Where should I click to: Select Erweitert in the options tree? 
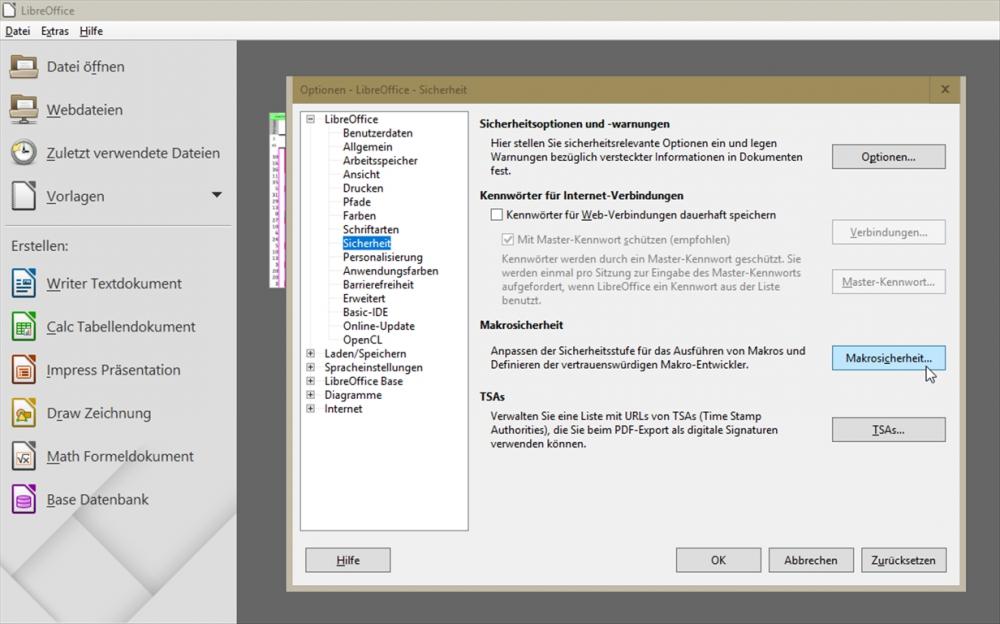(364, 299)
